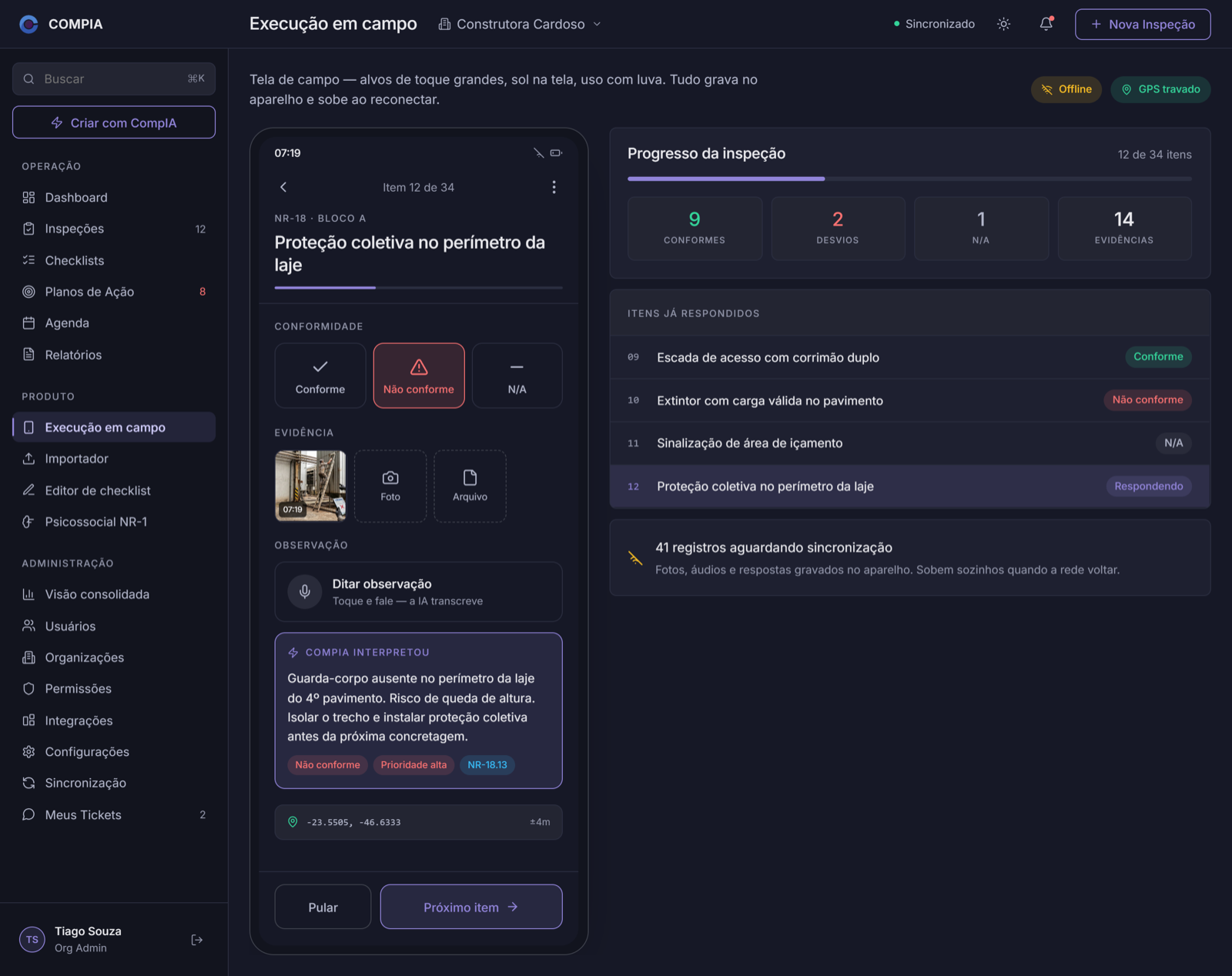Attach a file with the Arquivo tile

click(x=470, y=486)
